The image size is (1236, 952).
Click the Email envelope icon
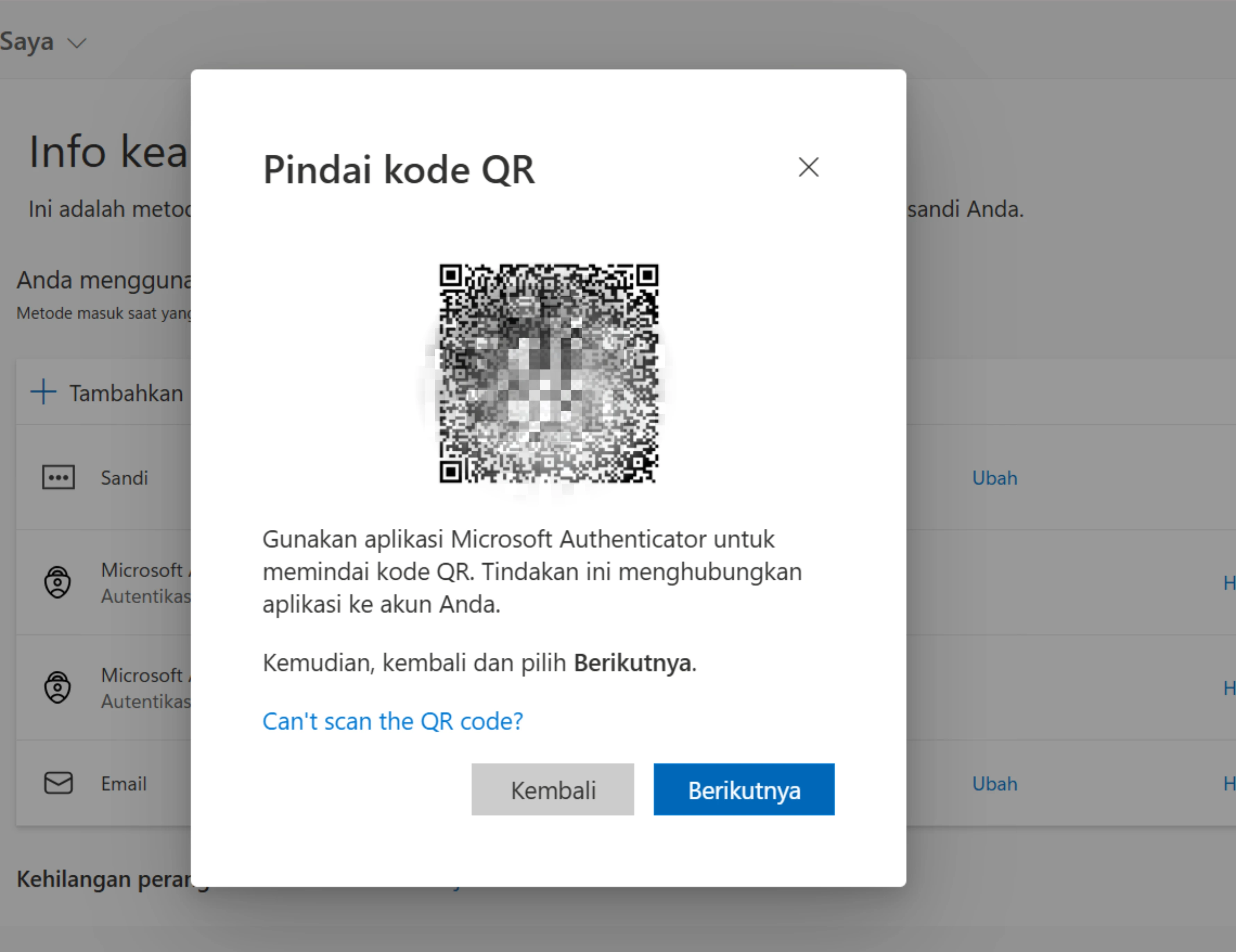[58, 783]
